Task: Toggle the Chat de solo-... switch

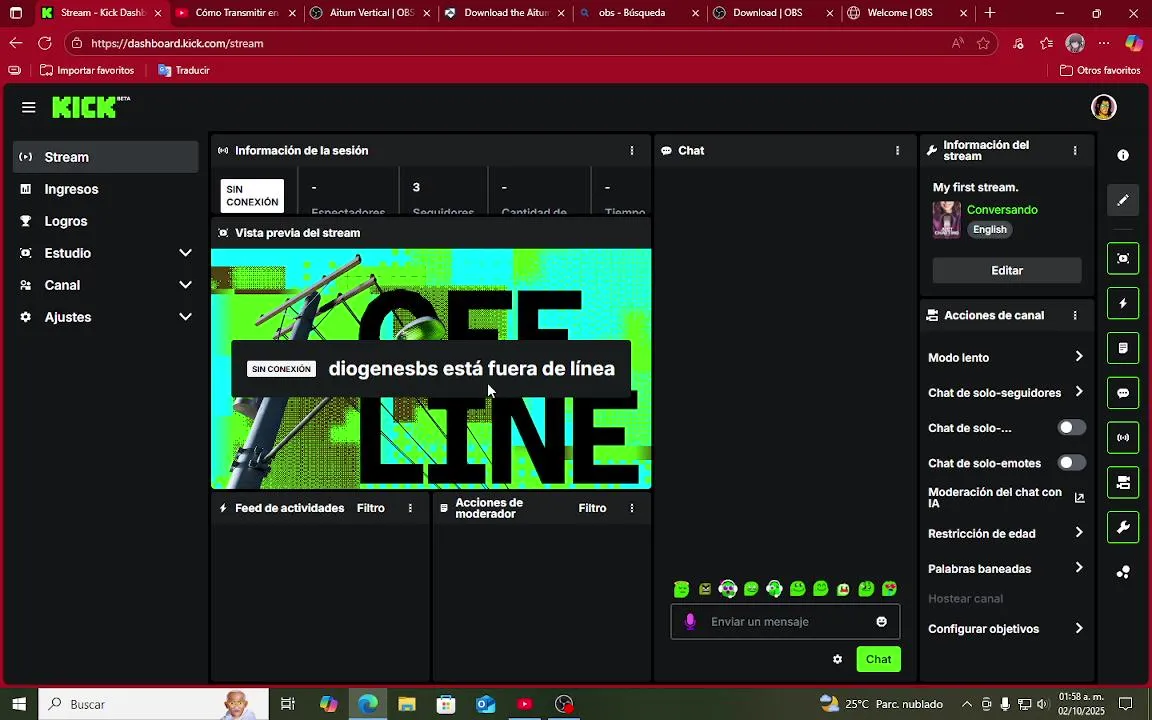Action: click(1071, 428)
